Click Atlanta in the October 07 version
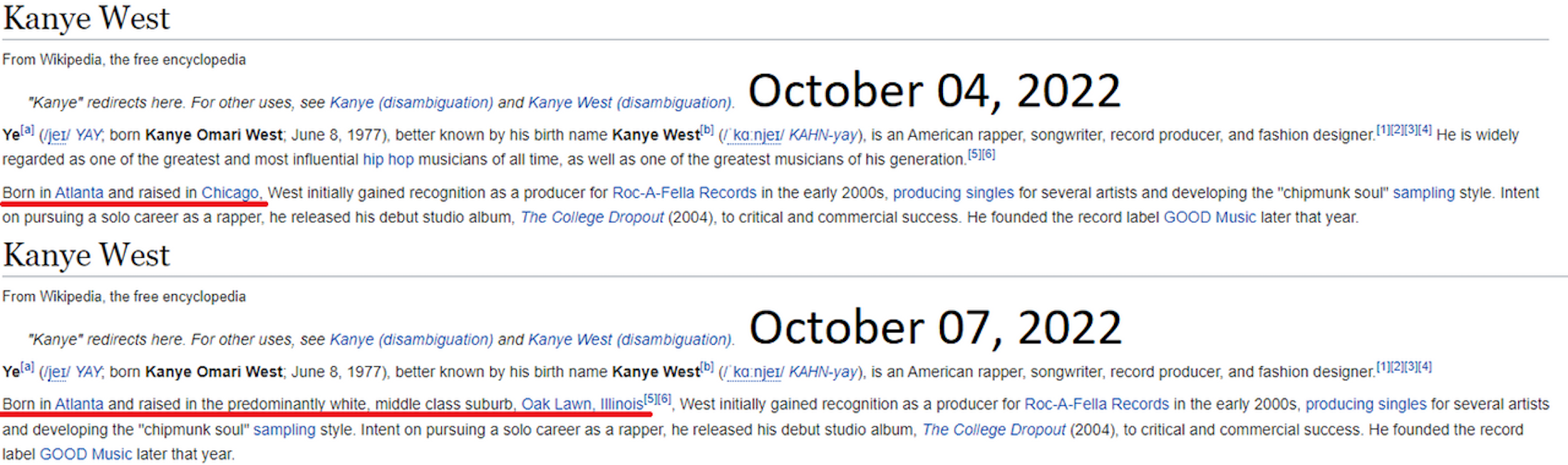The height and width of the screenshot is (465, 1568). click(x=79, y=404)
